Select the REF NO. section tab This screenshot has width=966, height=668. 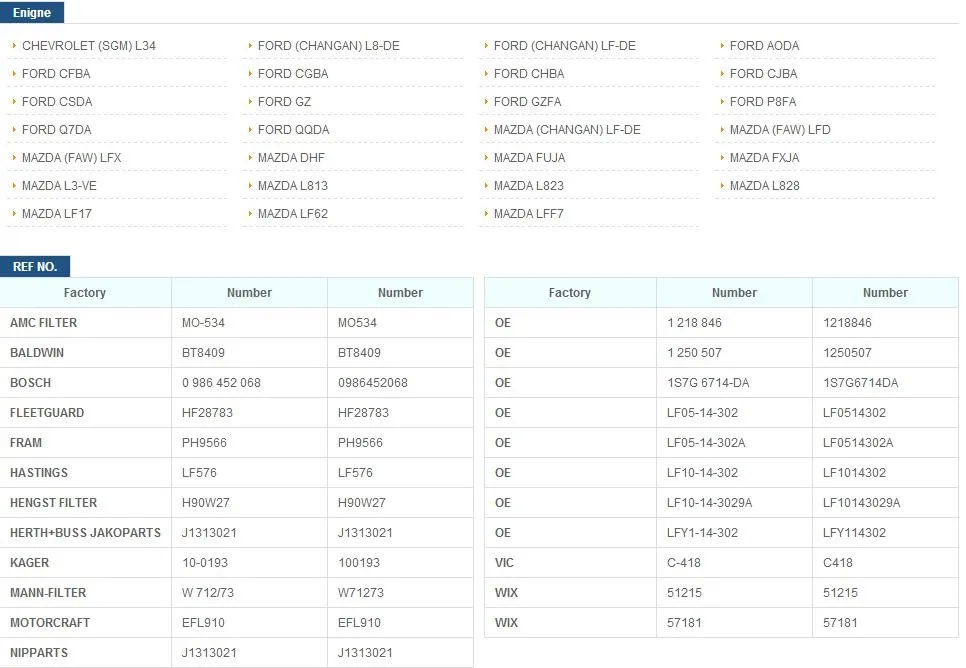click(x=35, y=267)
